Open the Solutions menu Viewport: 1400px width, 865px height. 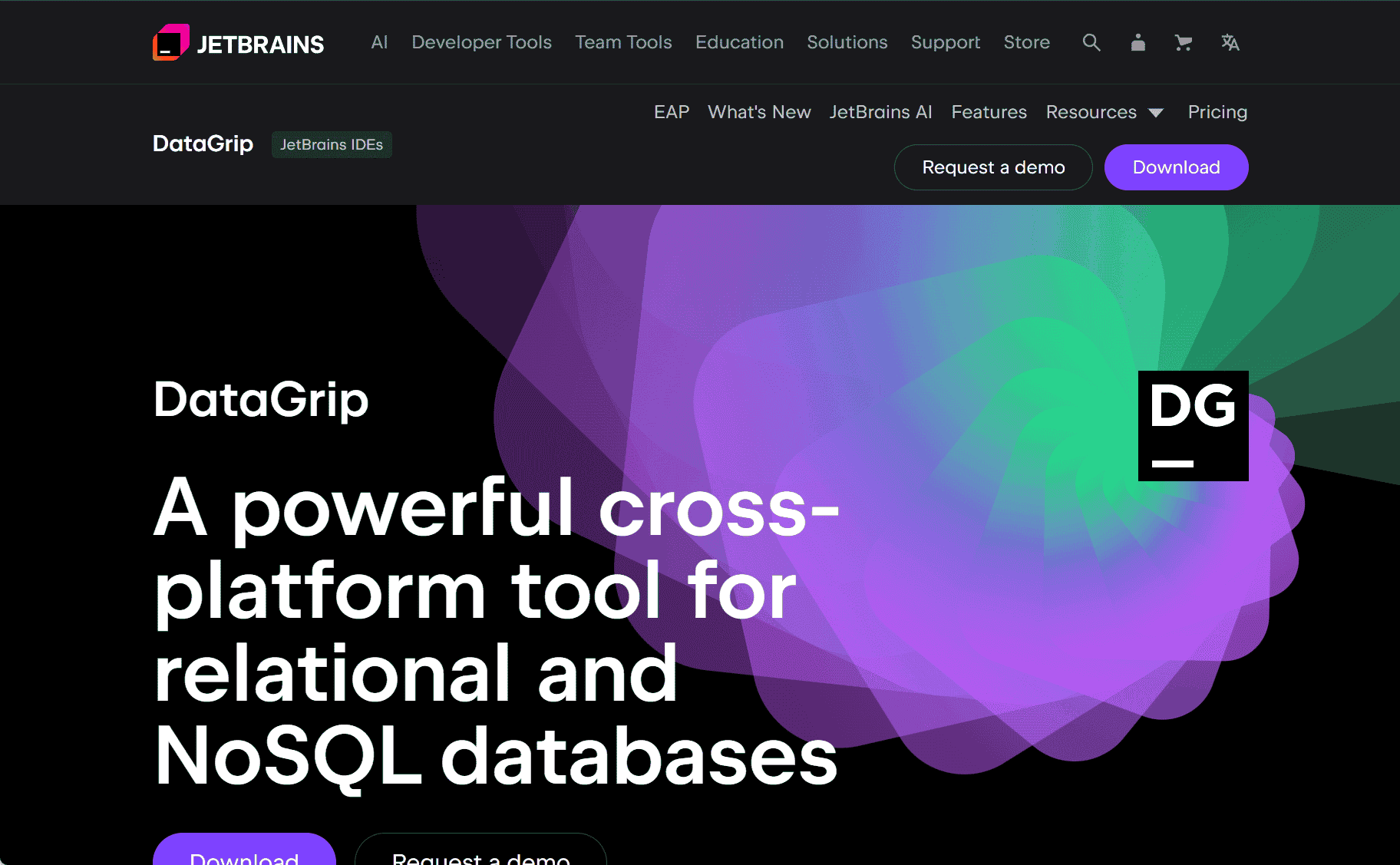pyautogui.click(x=847, y=42)
